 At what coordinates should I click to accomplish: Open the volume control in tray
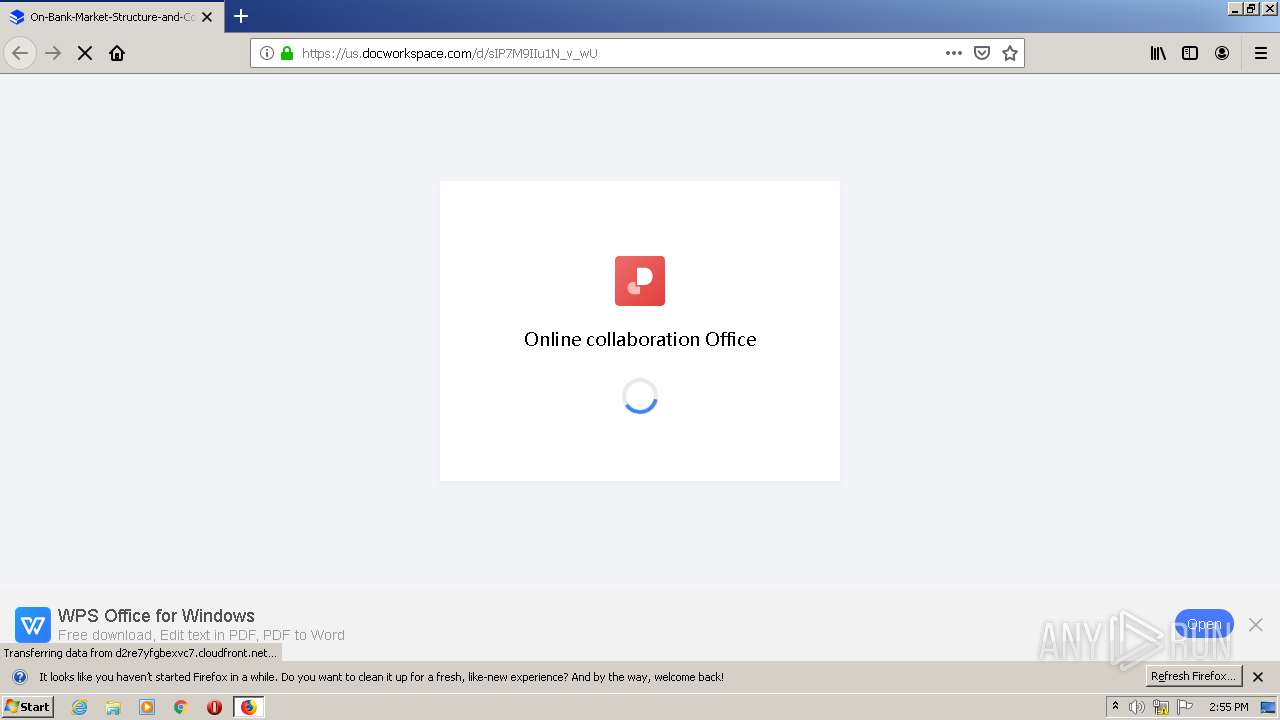pyautogui.click(x=1137, y=707)
